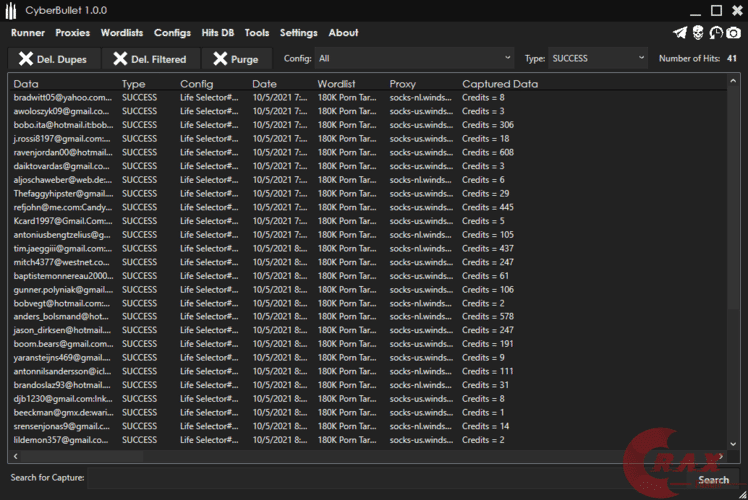The width and height of the screenshot is (748, 500).
Task: Select the row with Credits = 61
Action: (367, 276)
